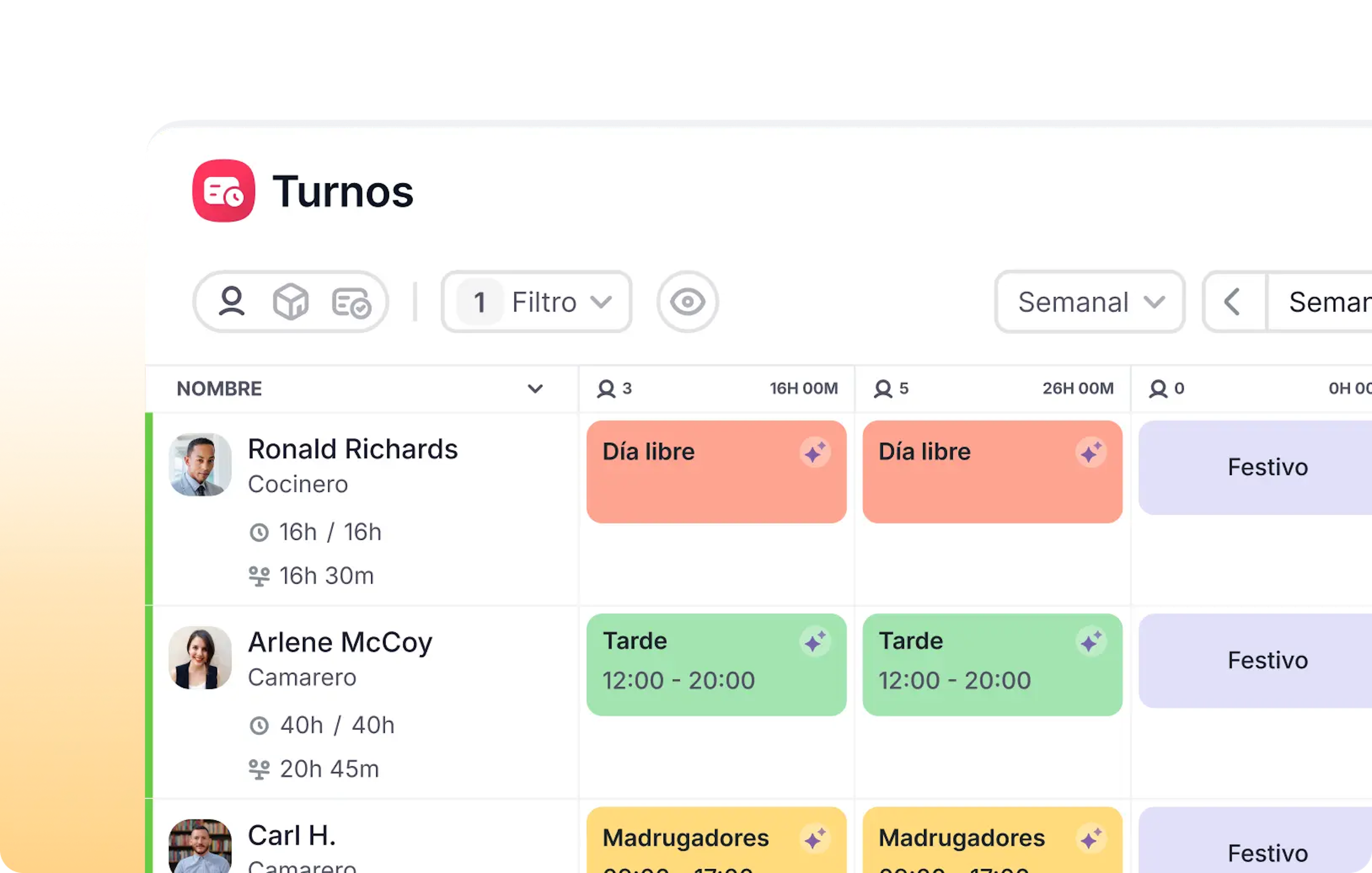Open the Filtro dropdown

pyautogui.click(x=536, y=301)
